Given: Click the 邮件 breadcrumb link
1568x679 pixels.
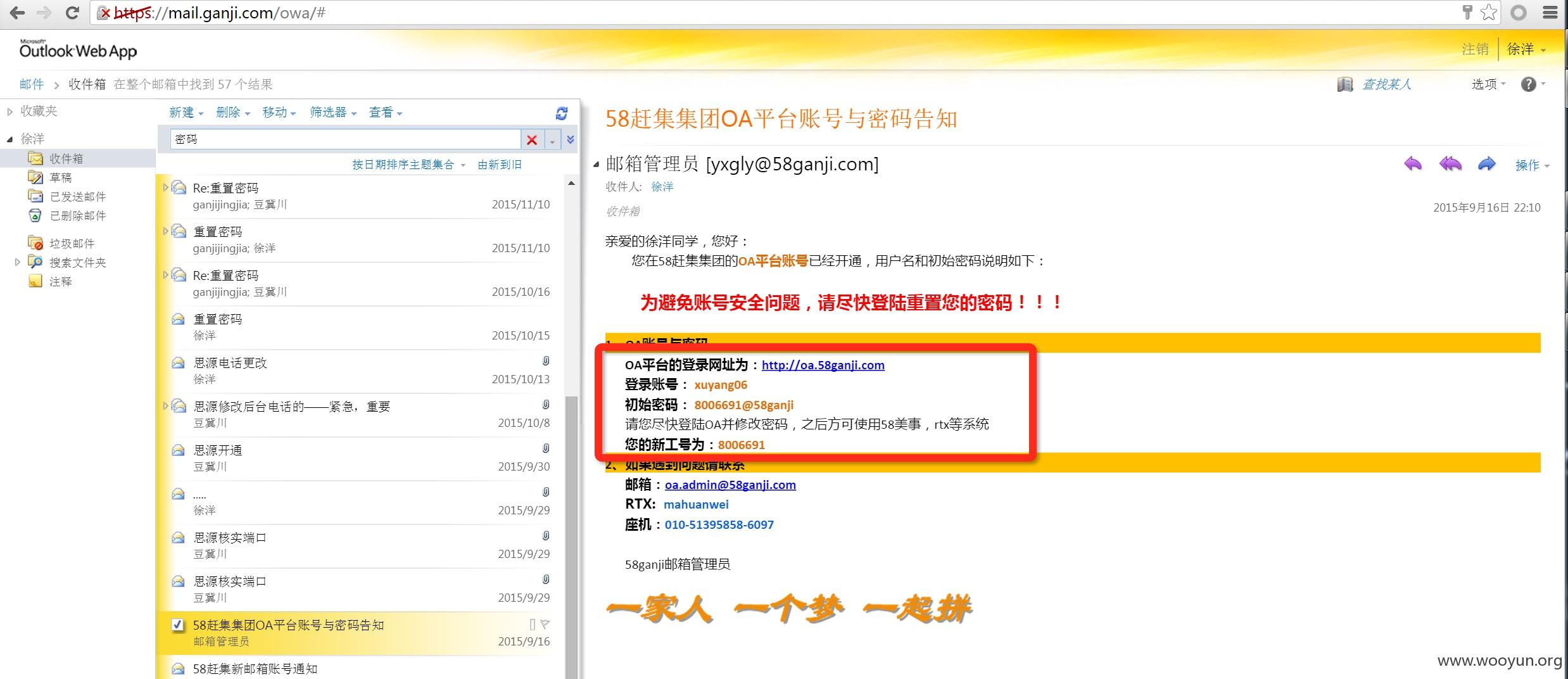Looking at the screenshot, I should [x=32, y=84].
